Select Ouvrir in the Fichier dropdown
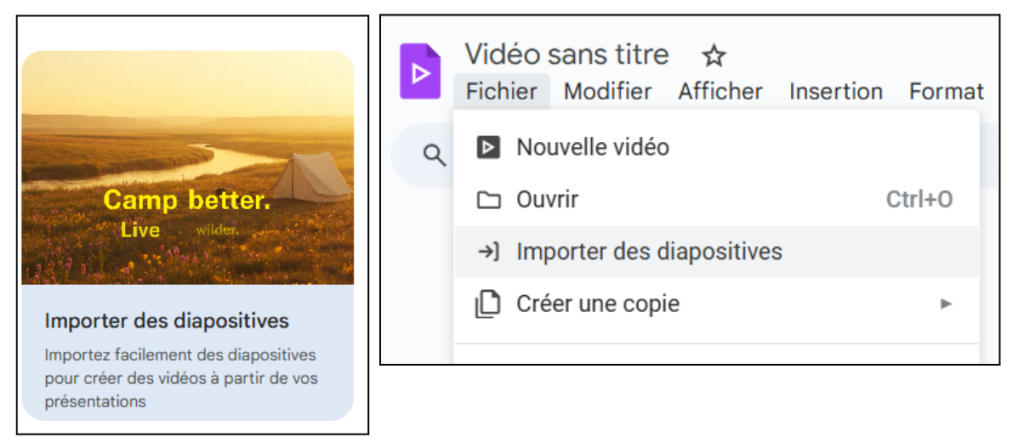This screenshot has width=1024, height=443. [x=716, y=199]
